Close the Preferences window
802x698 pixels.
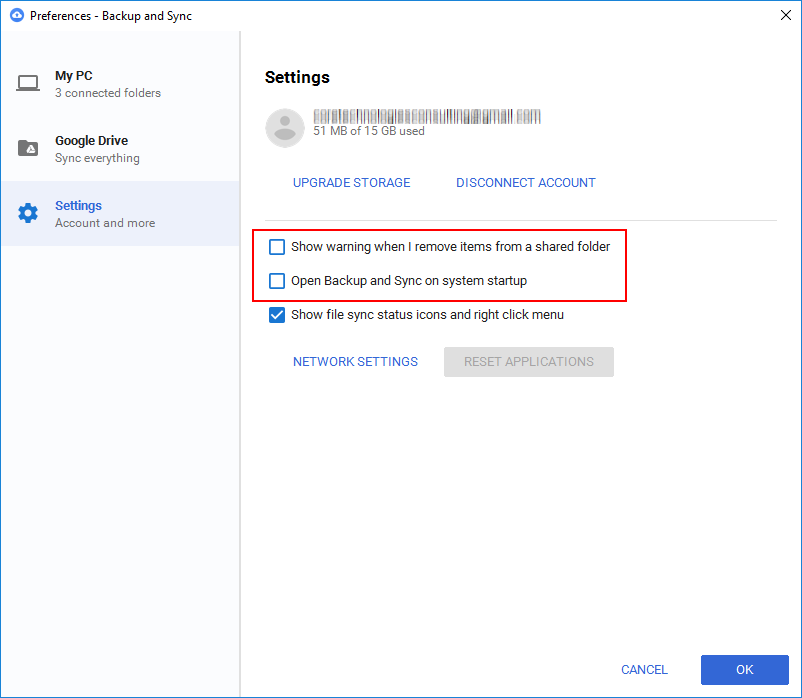pyautogui.click(x=786, y=15)
